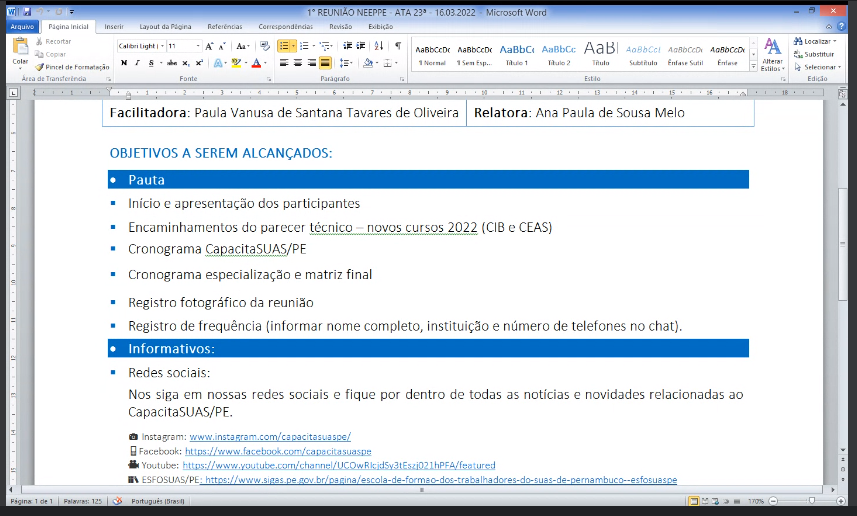Click the Colar (Paste) icon
Screen dimensions: 857x516
[x=20, y=50]
